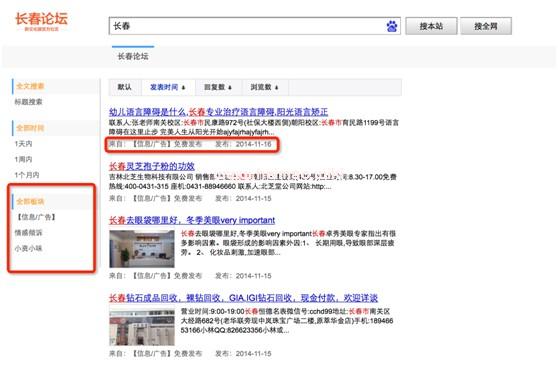Select the 全部时间 filter
558x369 pixels.
coord(30,128)
